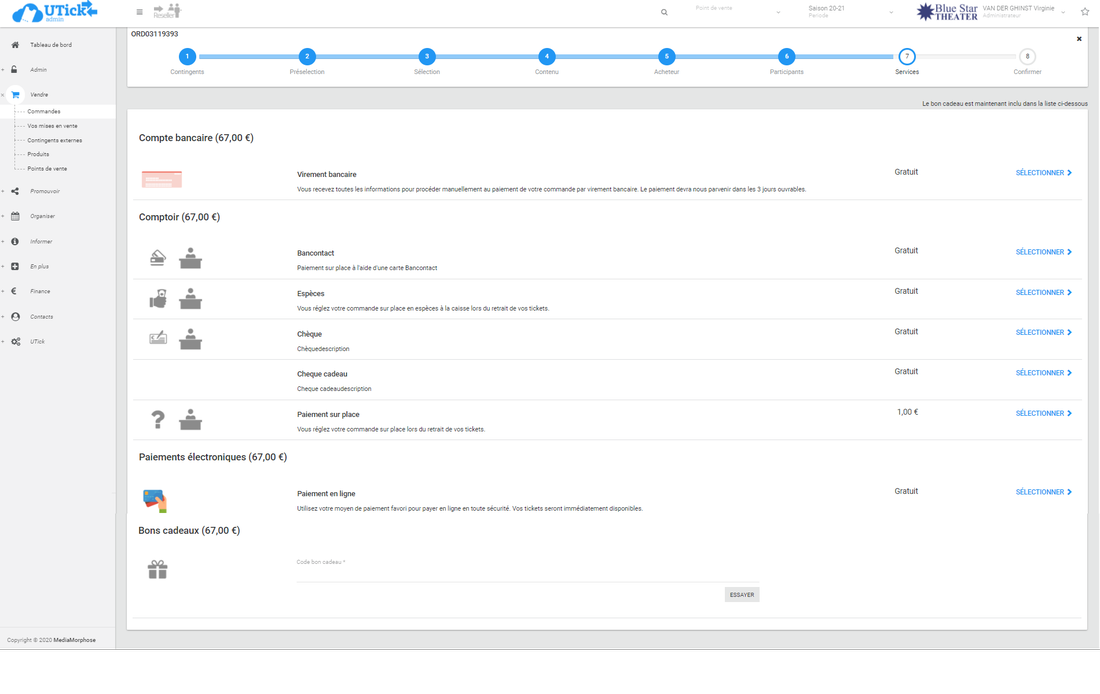1100x694 pixels.
Task: Jump to step 8 Confirmer
Action: tap(1027, 57)
